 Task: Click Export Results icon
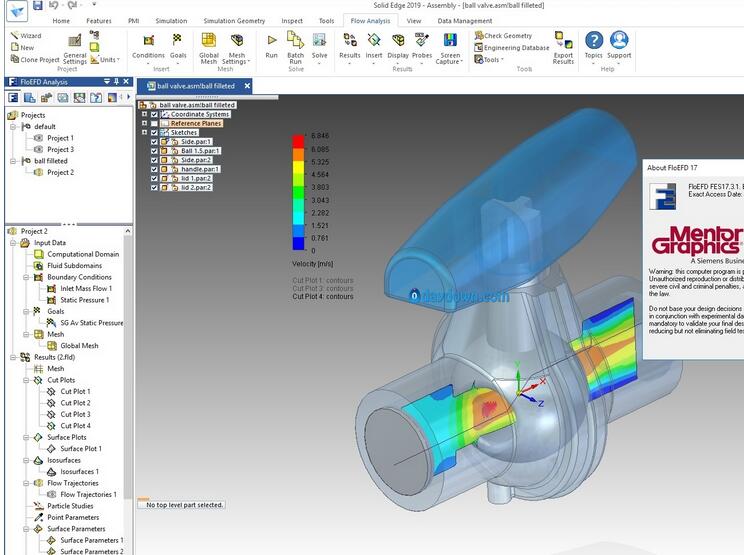(x=563, y=40)
